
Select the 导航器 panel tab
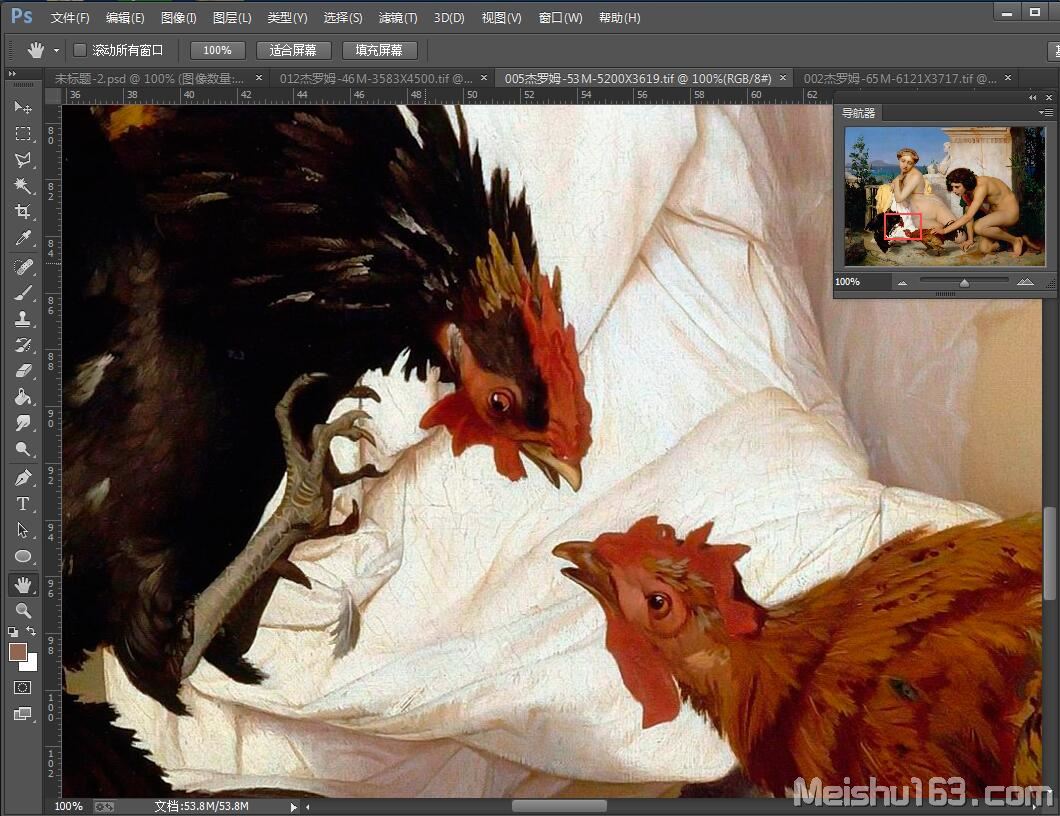click(x=858, y=113)
